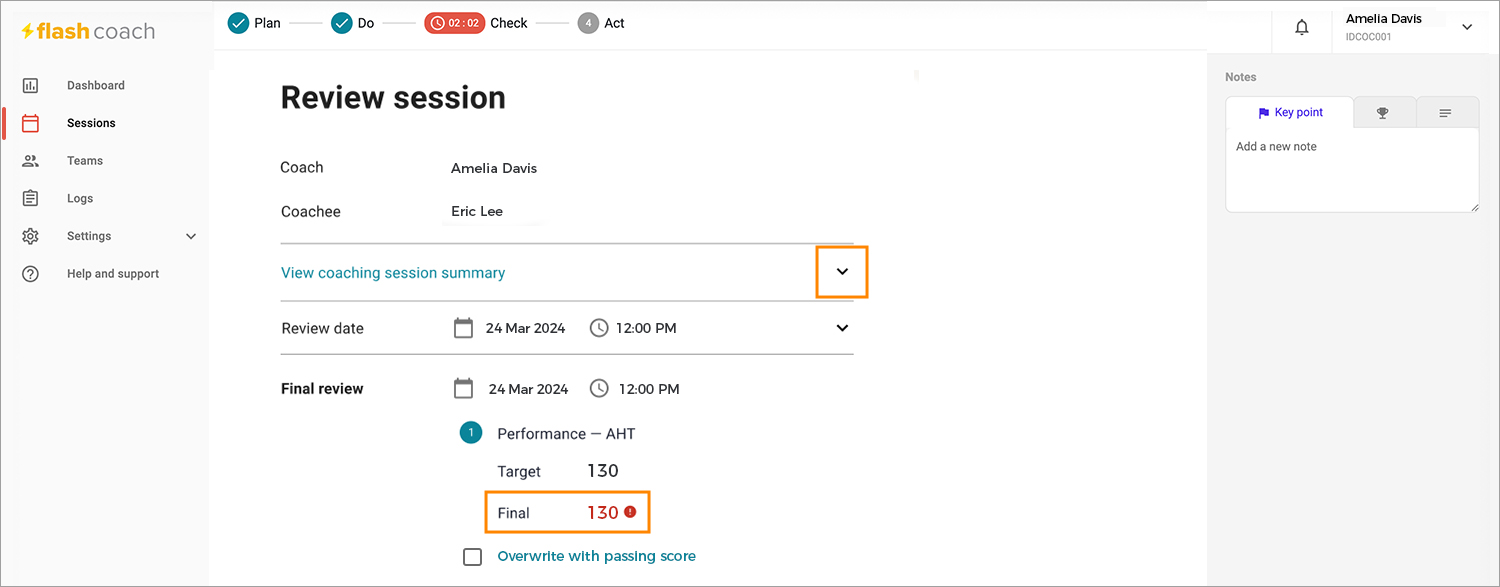Click the Do step checkmark icon
1500x587 pixels.
(342, 23)
